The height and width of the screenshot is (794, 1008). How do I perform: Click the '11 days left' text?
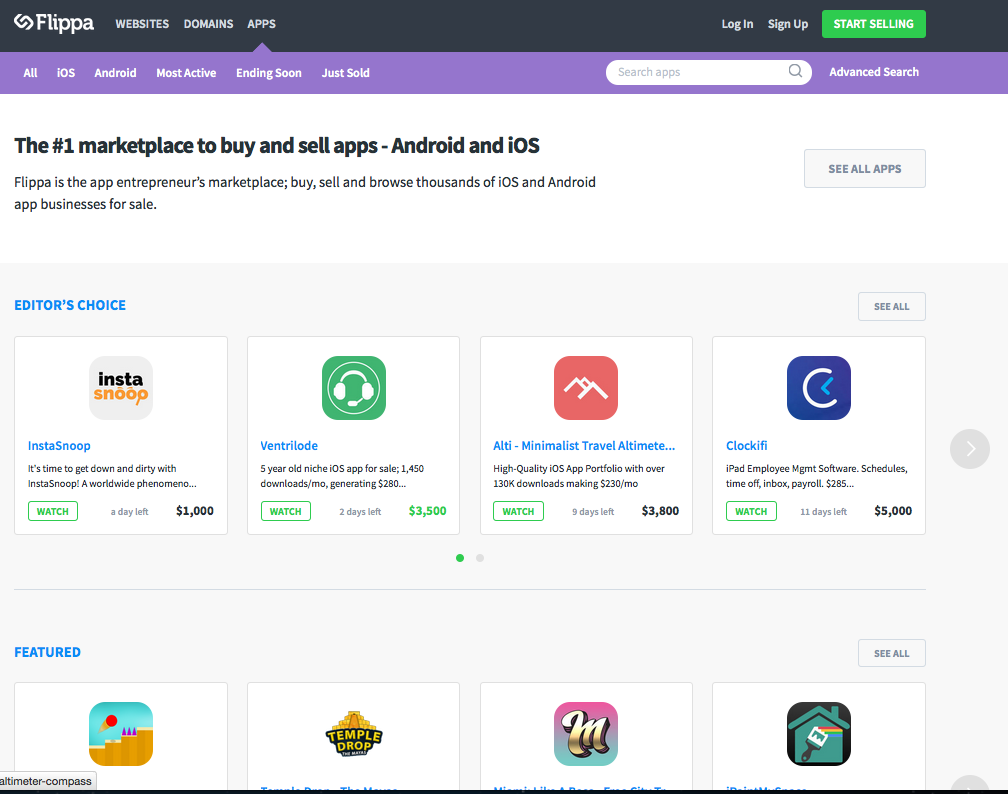[824, 512]
